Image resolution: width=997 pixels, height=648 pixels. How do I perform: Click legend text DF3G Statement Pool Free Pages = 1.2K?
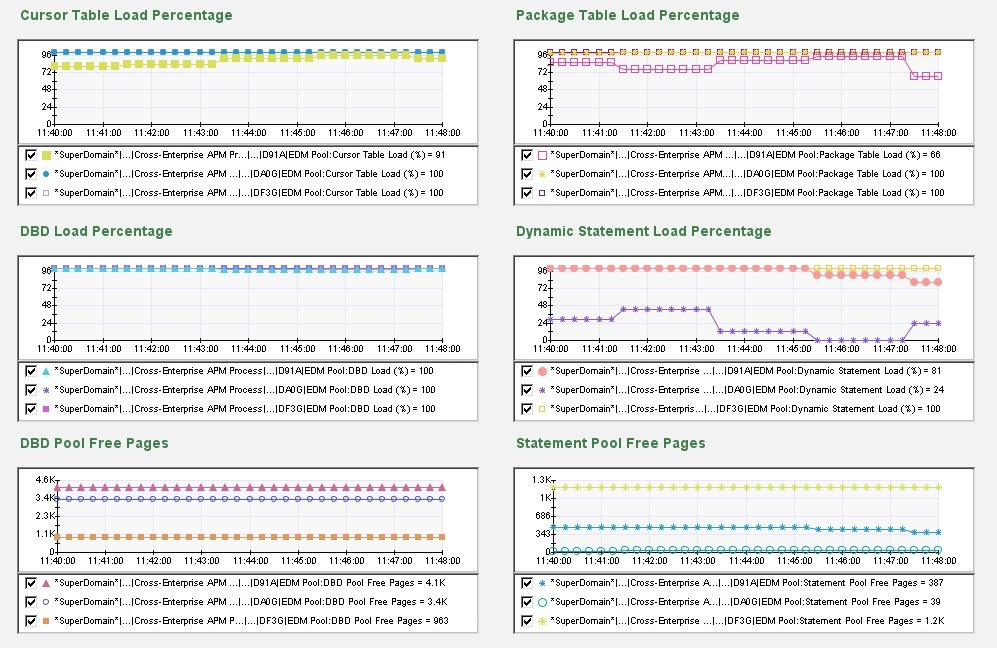(748, 621)
